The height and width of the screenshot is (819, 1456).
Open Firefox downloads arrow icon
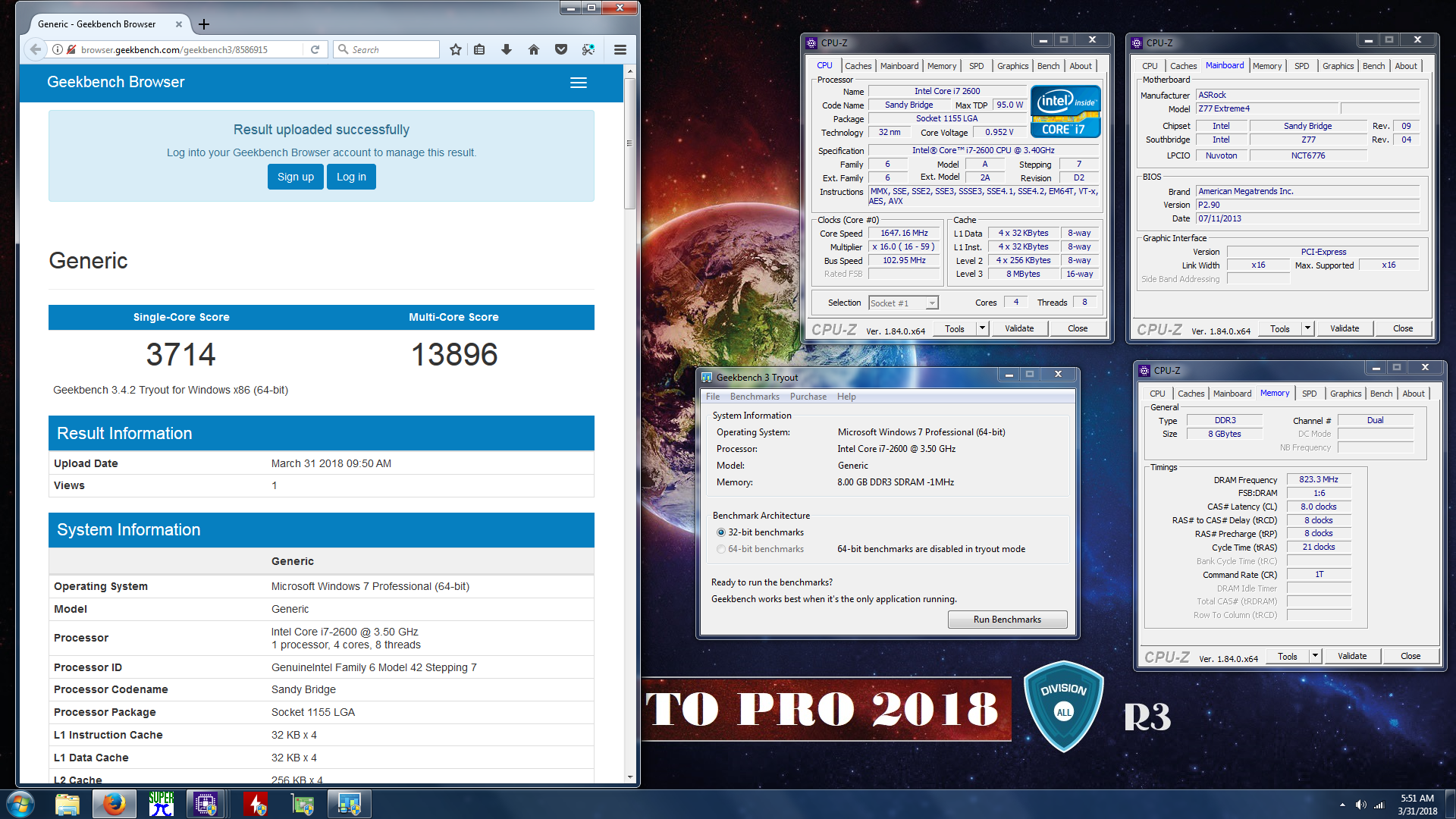(x=507, y=49)
